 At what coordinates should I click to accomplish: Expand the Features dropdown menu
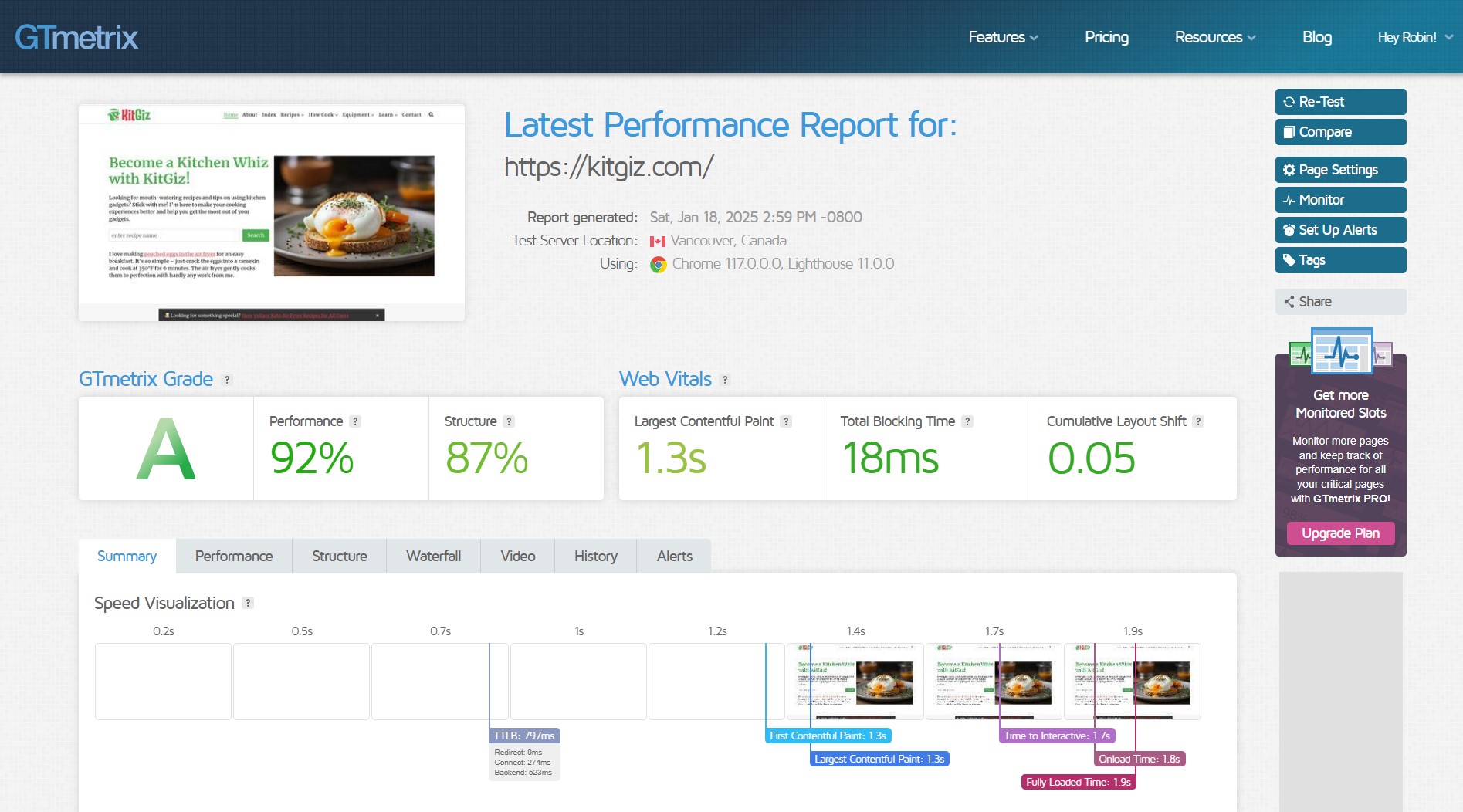1002,37
